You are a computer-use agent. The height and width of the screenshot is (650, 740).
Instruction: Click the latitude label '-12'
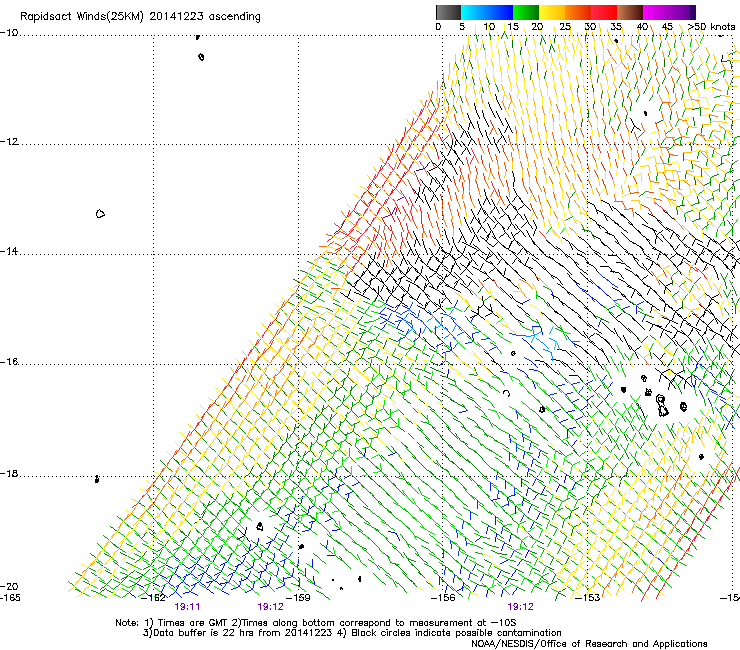point(9,142)
